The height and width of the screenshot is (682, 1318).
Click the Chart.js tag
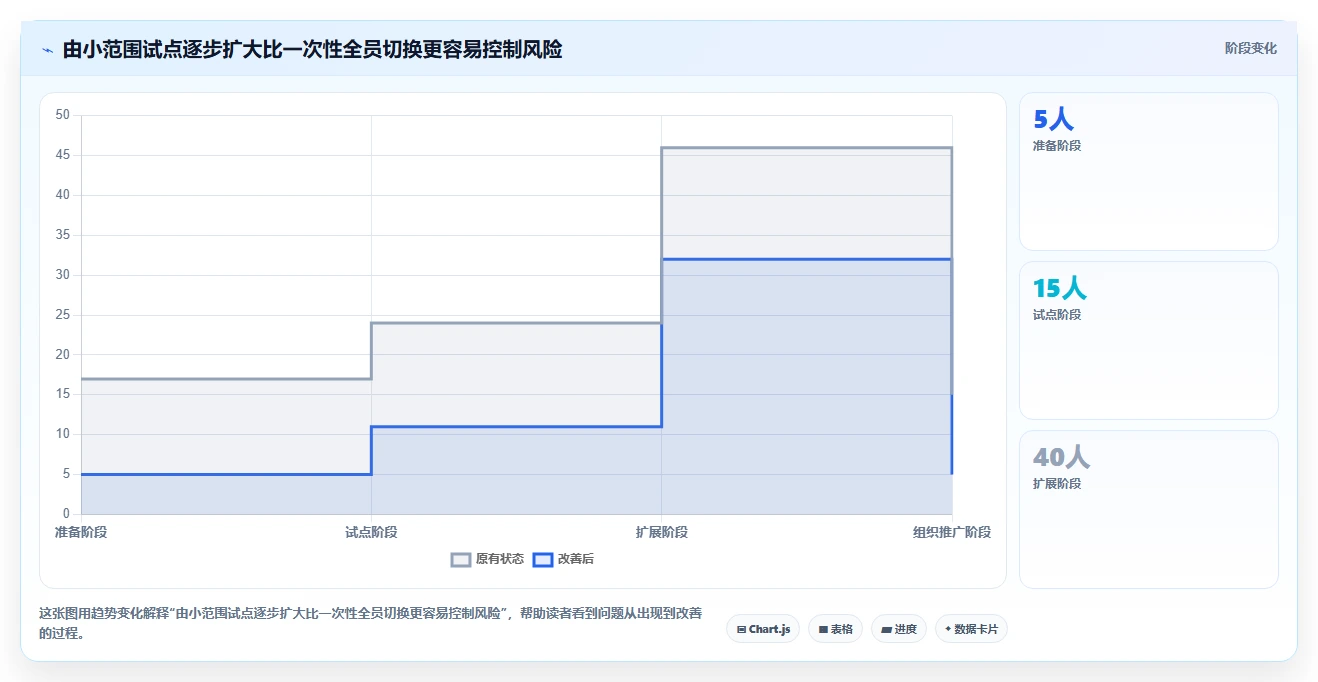pos(763,629)
